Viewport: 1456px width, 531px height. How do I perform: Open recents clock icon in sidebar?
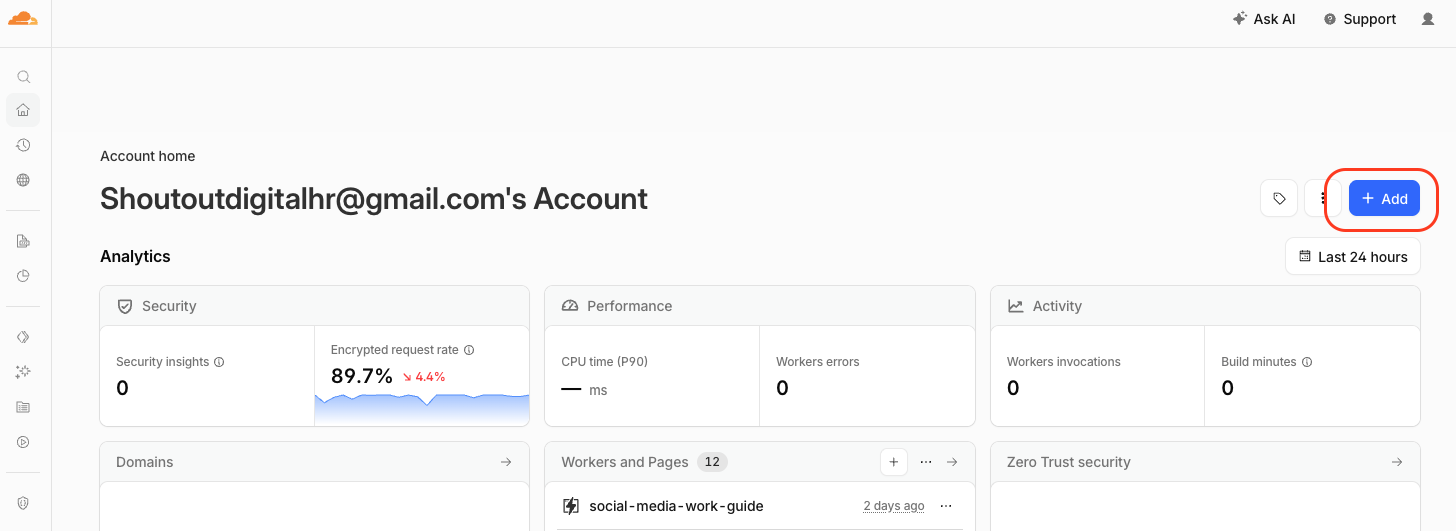click(x=23, y=145)
